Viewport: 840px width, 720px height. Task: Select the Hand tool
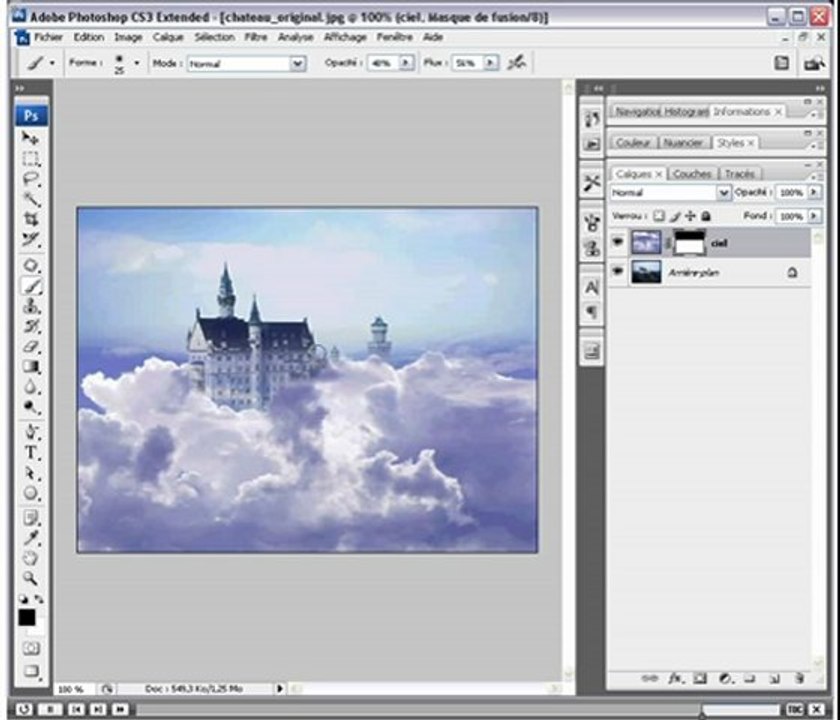[x=31, y=558]
